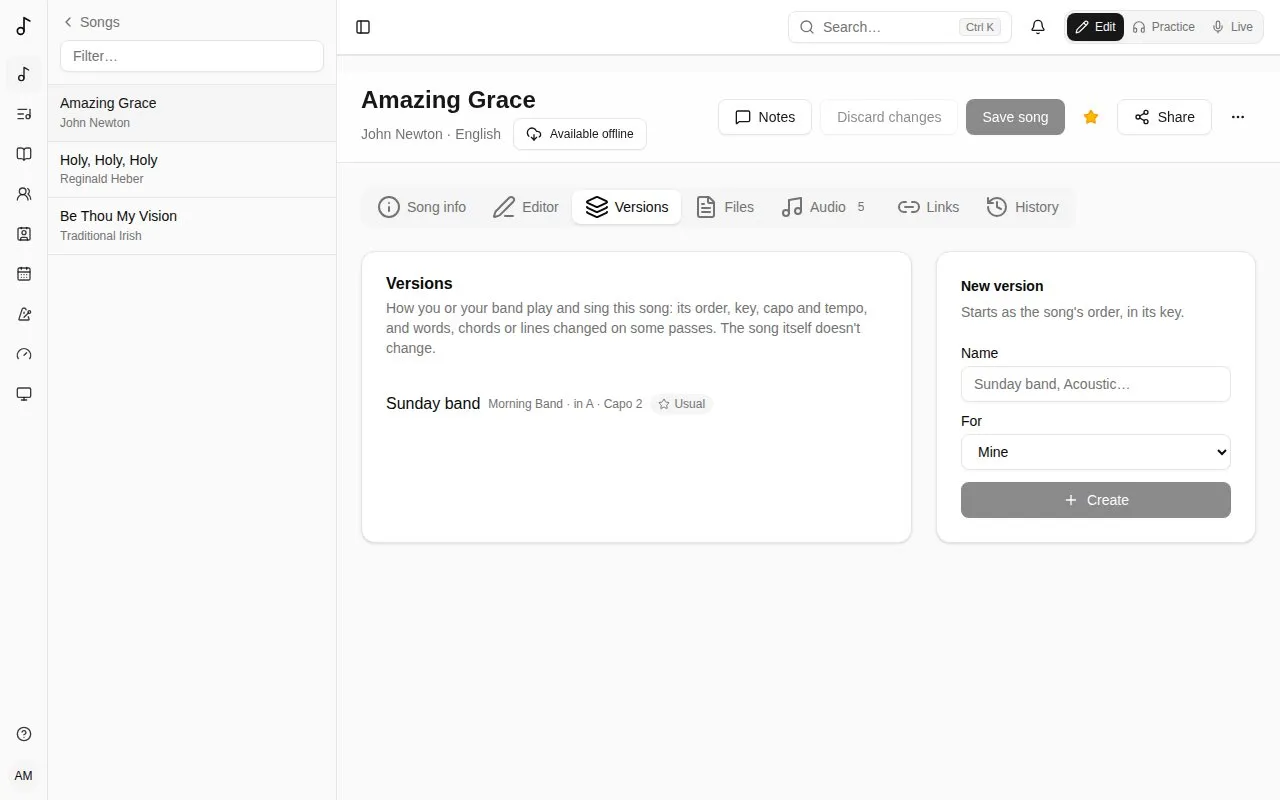Open the For dropdown showing Mine
Viewport: 1280px width, 800px height.
(x=1096, y=452)
